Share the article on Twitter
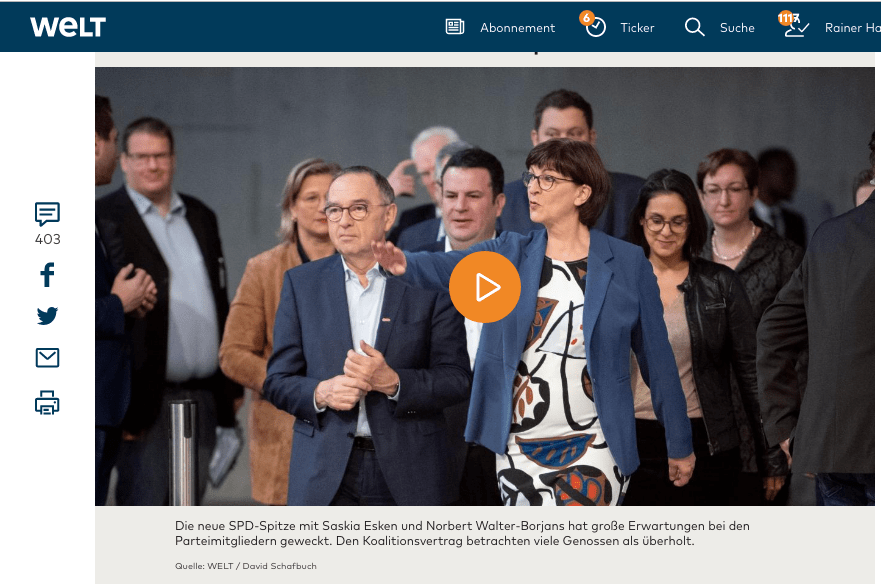This screenshot has width=881, height=586. 47,316
